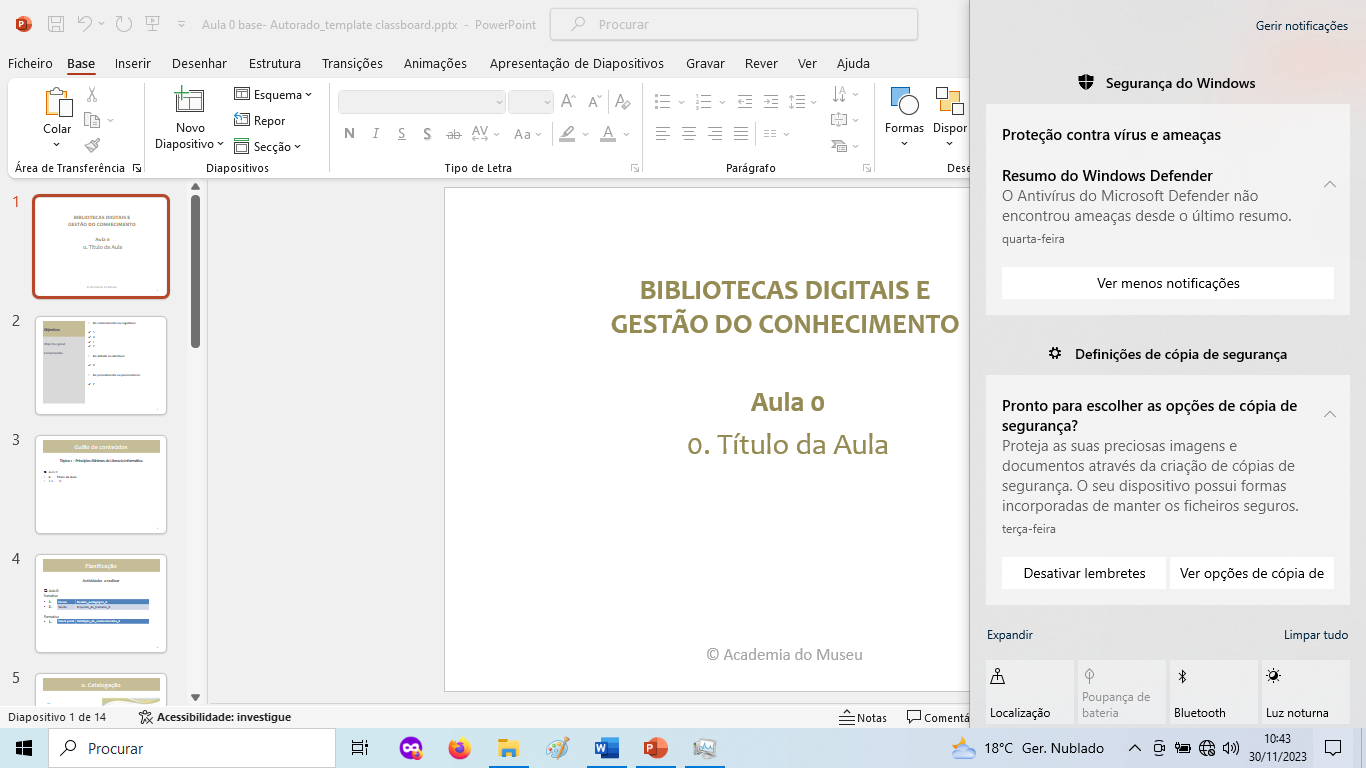
Task: Open the Animações ribbon tab
Action: coord(434,63)
